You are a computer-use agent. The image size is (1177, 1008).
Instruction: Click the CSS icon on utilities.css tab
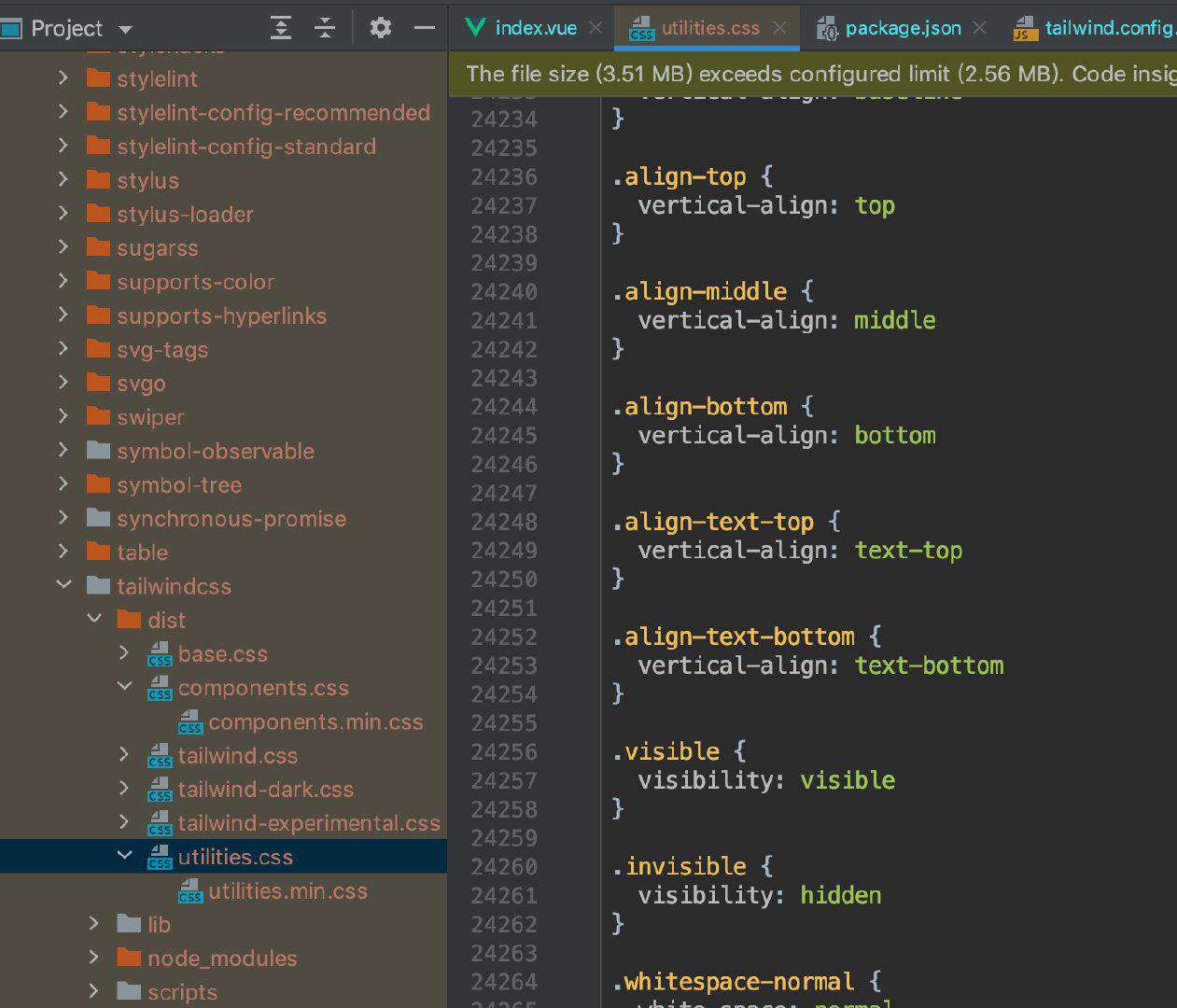(641, 29)
